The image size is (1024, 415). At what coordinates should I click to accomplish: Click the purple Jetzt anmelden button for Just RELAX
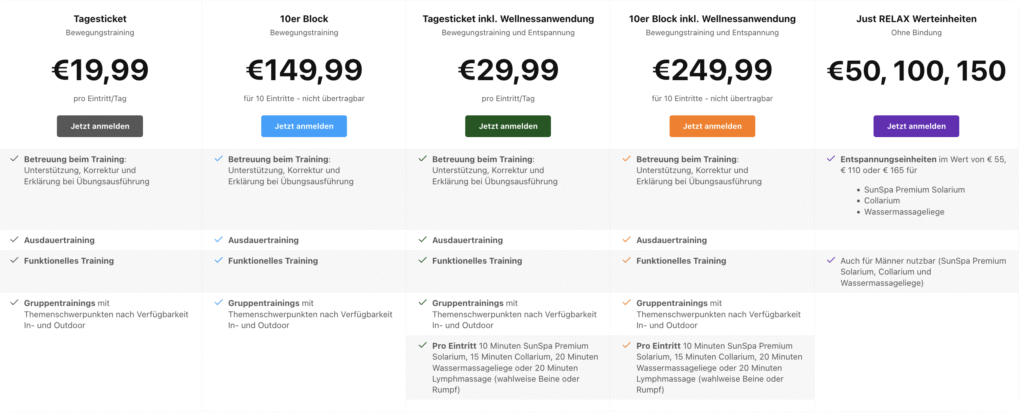pos(916,126)
